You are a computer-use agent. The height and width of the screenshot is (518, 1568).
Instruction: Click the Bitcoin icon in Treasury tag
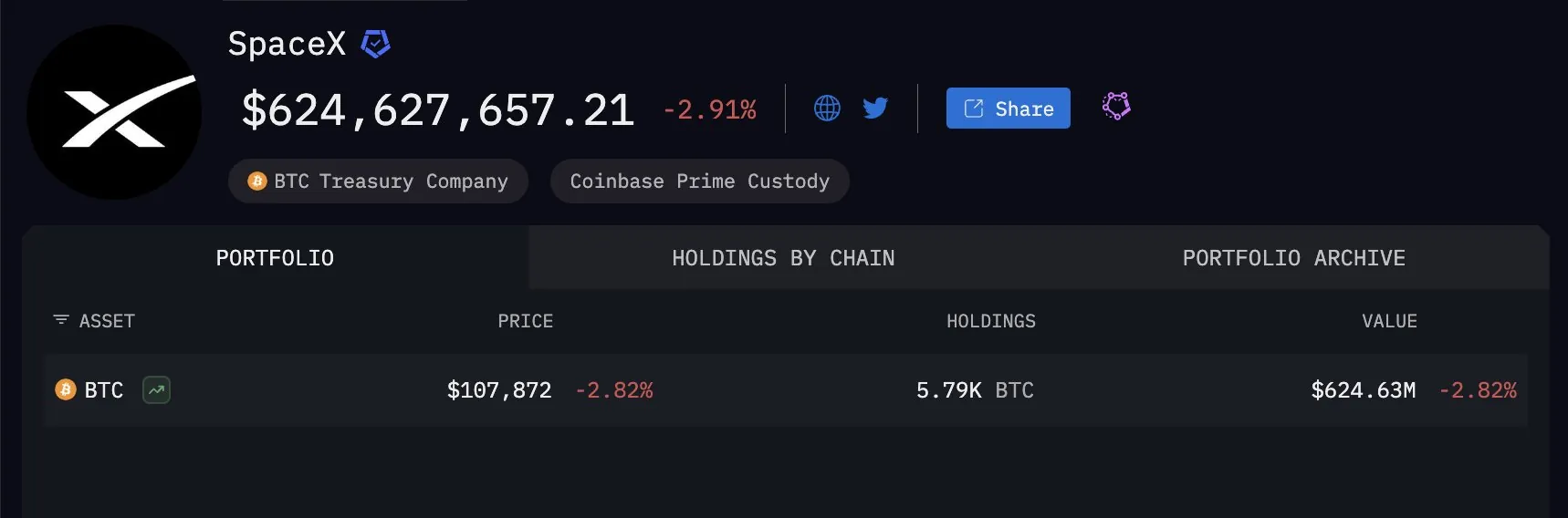pos(257,181)
